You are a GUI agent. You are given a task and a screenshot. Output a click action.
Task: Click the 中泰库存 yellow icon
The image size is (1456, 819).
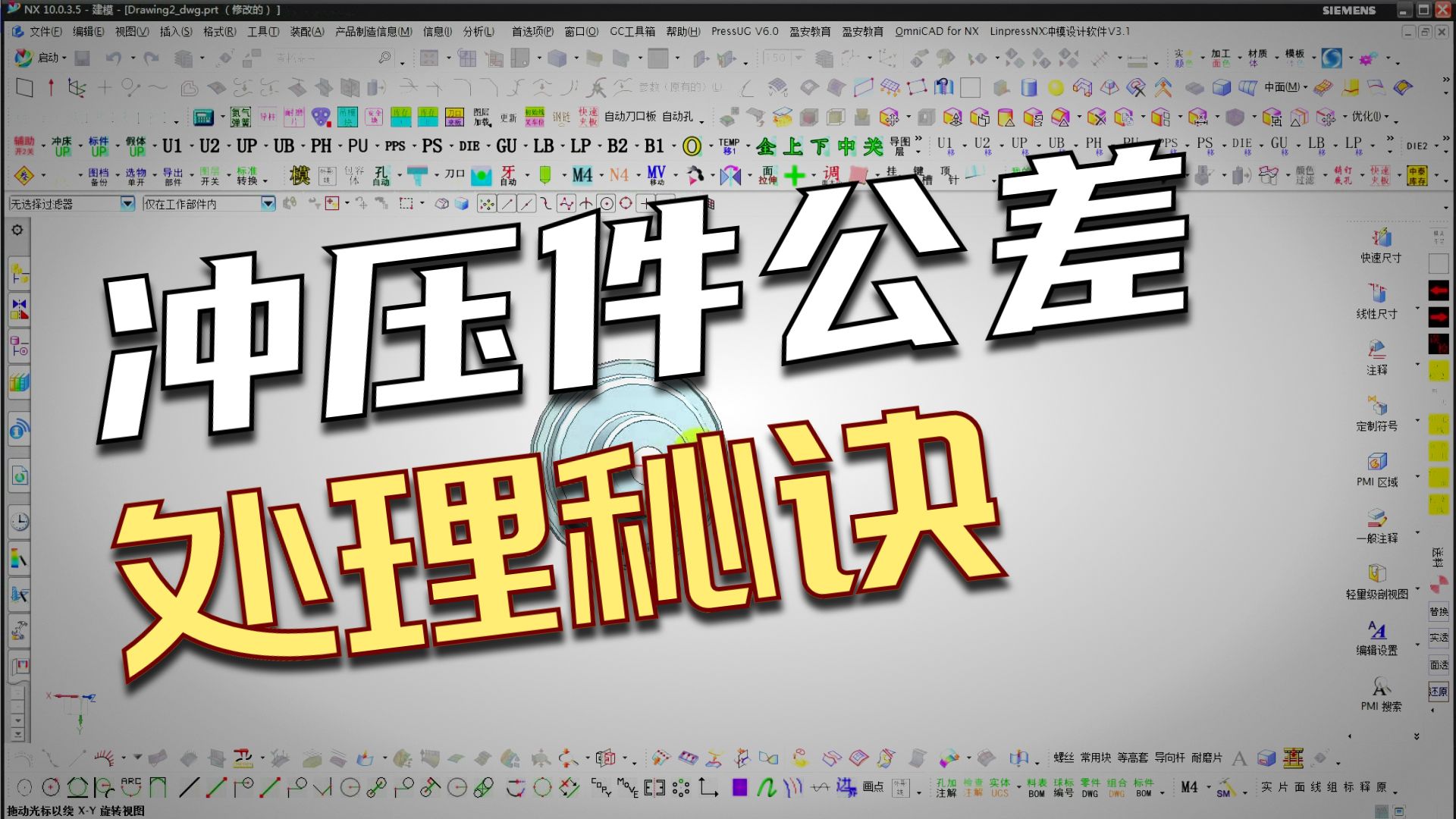[x=1417, y=175]
